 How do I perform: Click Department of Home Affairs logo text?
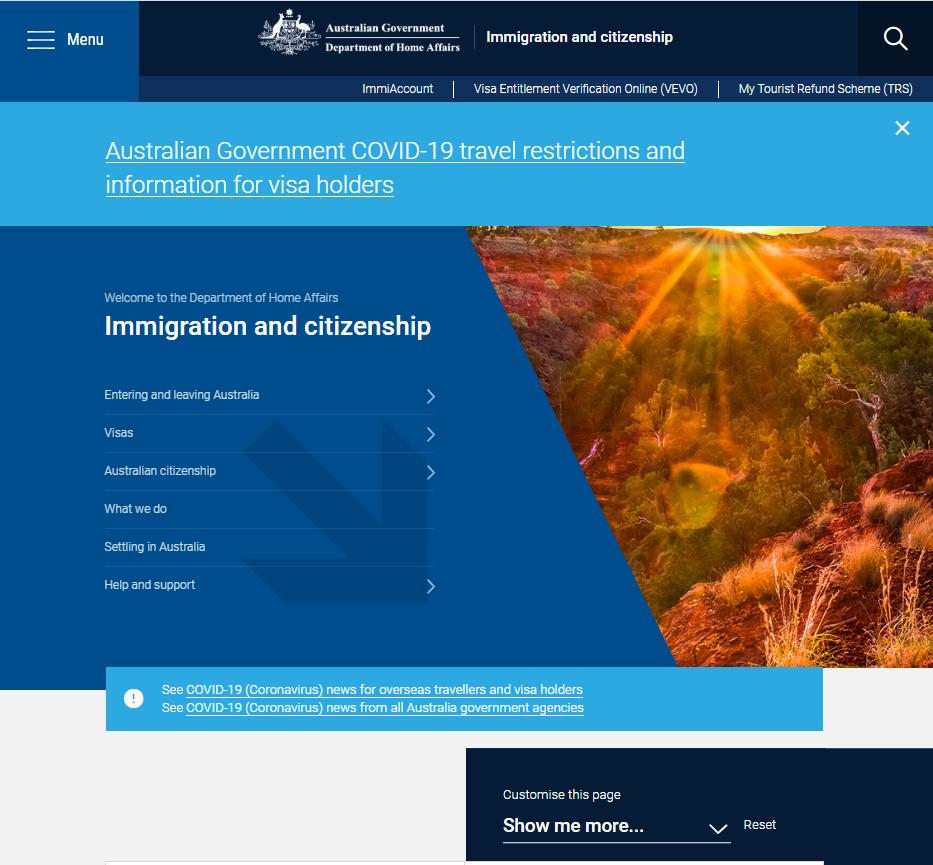392,48
